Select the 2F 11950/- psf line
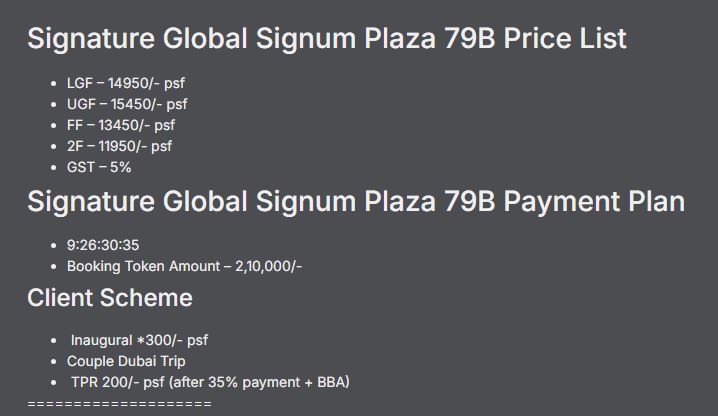Screen dimensions: 718x416 tap(120, 147)
